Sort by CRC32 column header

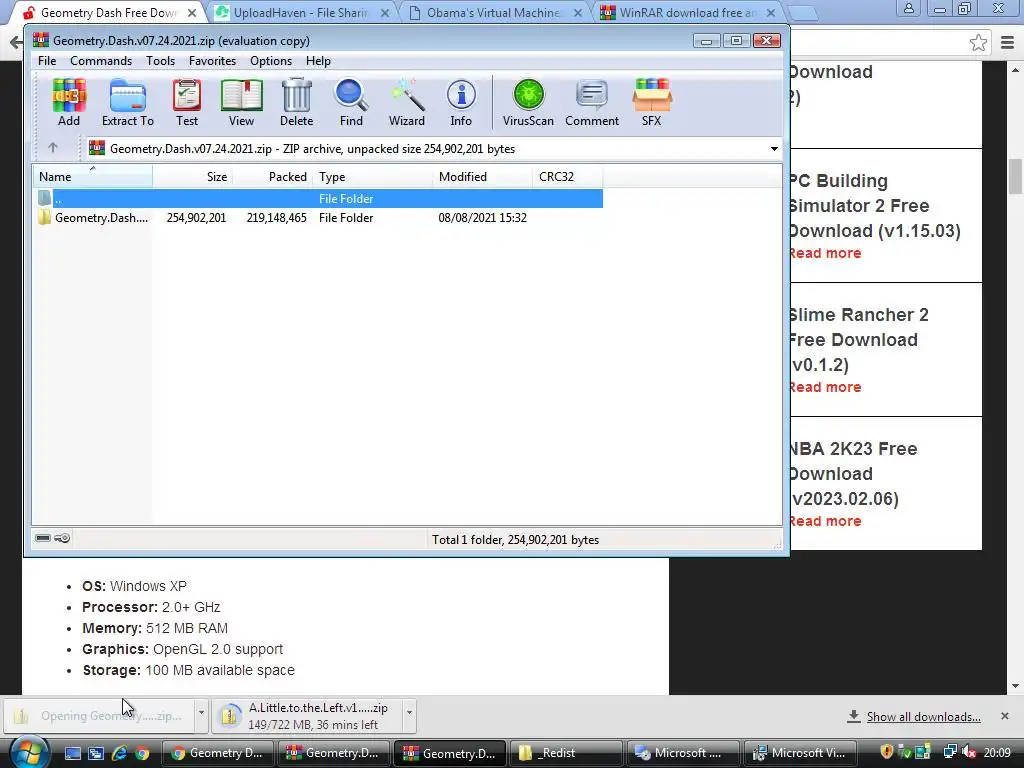coord(568,177)
